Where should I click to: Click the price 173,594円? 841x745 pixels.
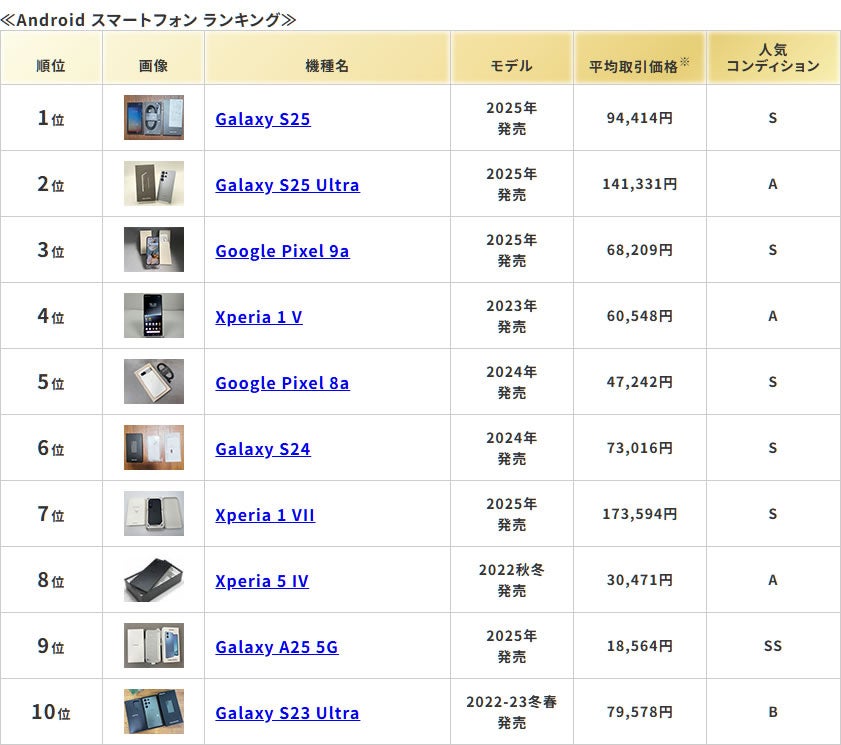point(639,514)
